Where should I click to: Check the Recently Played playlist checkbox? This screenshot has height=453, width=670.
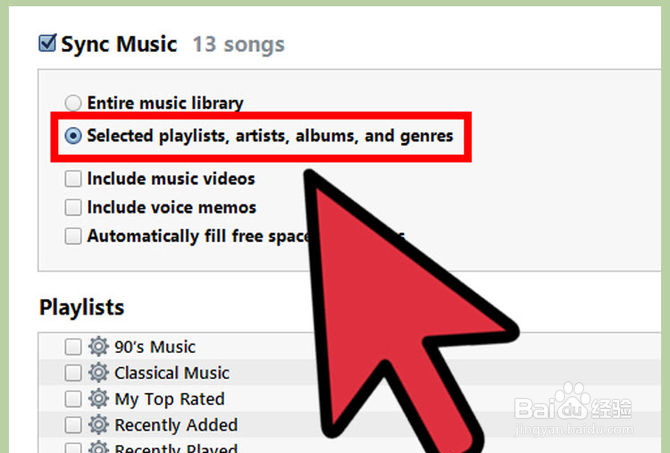click(x=73, y=448)
